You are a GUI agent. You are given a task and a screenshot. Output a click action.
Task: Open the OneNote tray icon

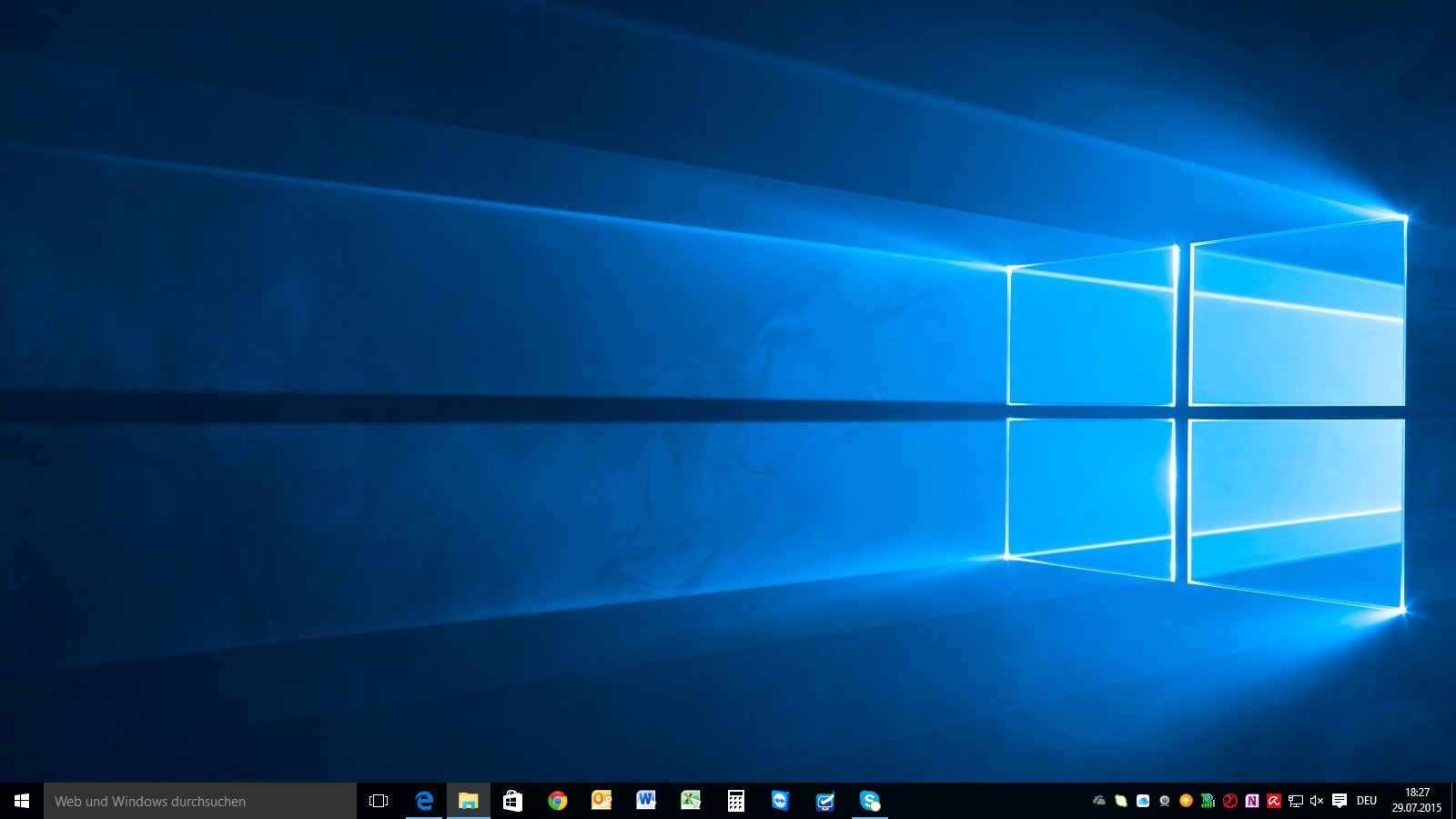pos(1252,801)
